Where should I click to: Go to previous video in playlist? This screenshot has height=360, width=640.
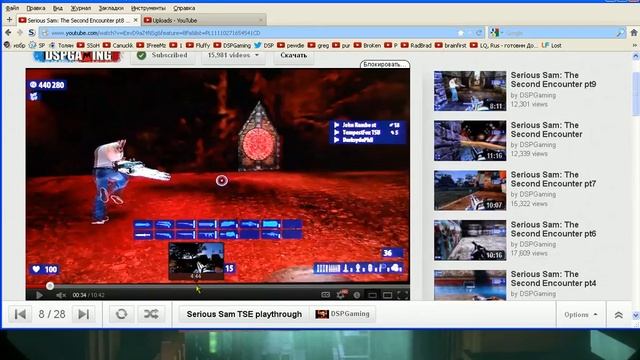pyautogui.click(x=20, y=314)
